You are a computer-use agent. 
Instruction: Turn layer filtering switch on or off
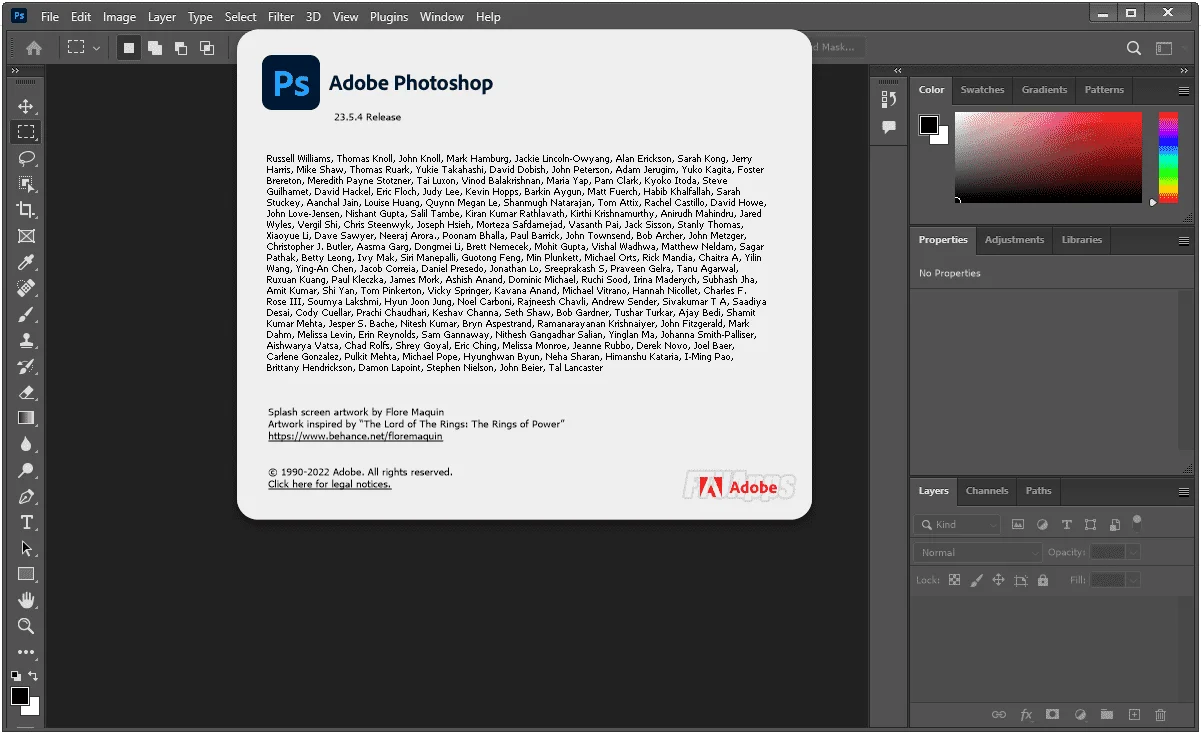[x=1137, y=522]
